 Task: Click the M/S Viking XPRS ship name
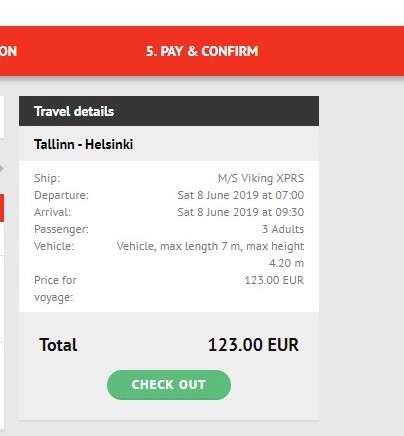pyautogui.click(x=261, y=178)
